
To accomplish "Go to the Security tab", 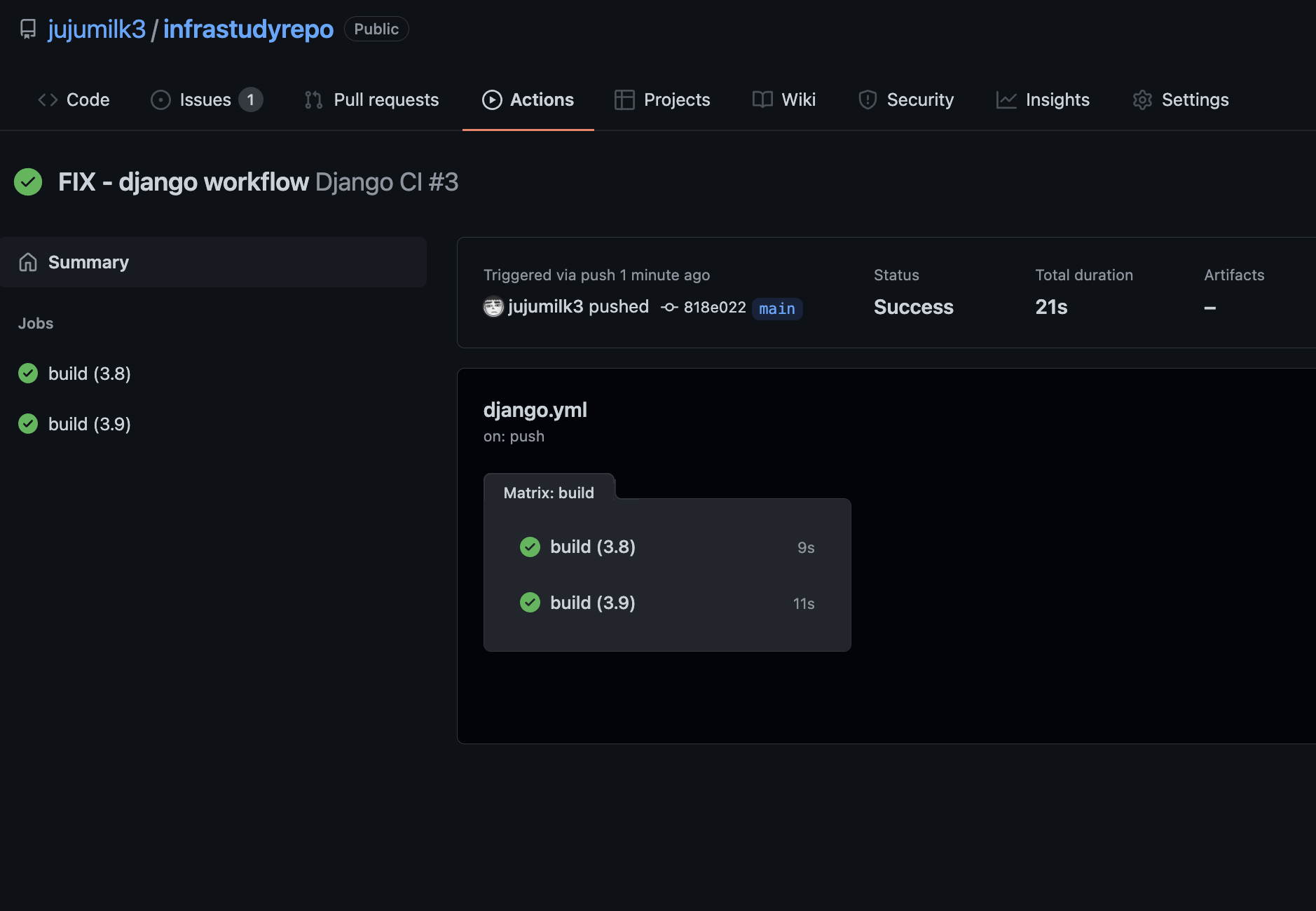I will pos(906,100).
